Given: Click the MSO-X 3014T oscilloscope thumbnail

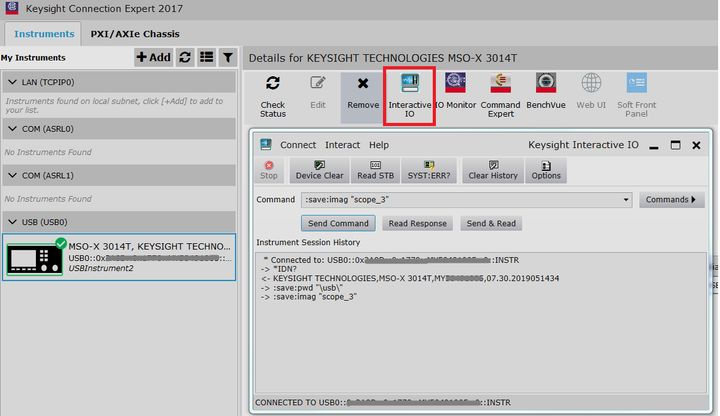Looking at the screenshot, I should tap(34, 259).
